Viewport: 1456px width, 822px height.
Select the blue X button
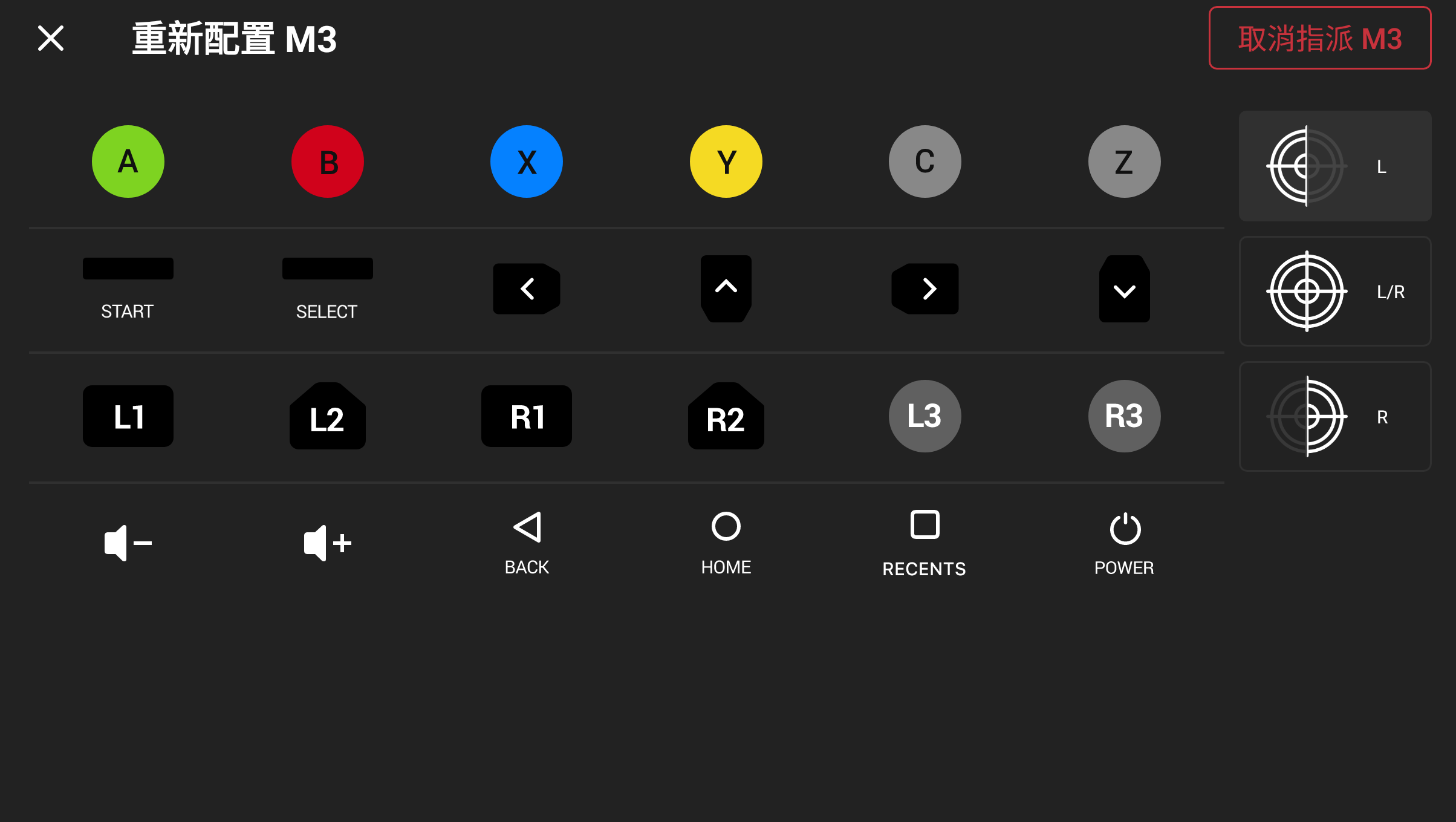coord(527,161)
